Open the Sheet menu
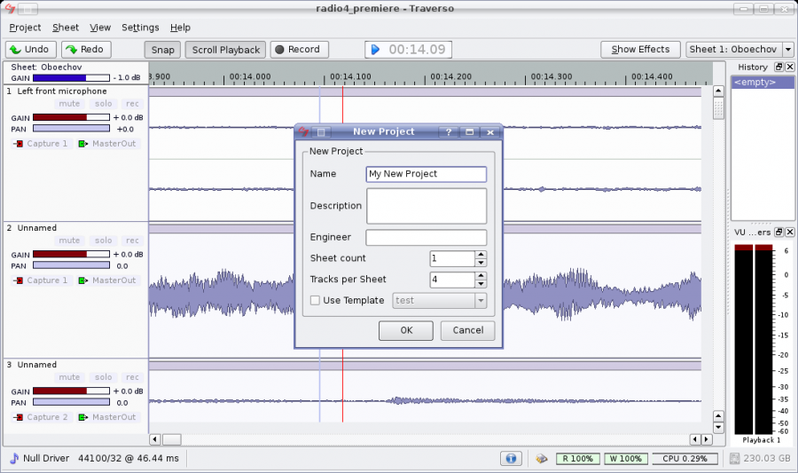Screen dimensions: 798x473 click(x=66, y=27)
